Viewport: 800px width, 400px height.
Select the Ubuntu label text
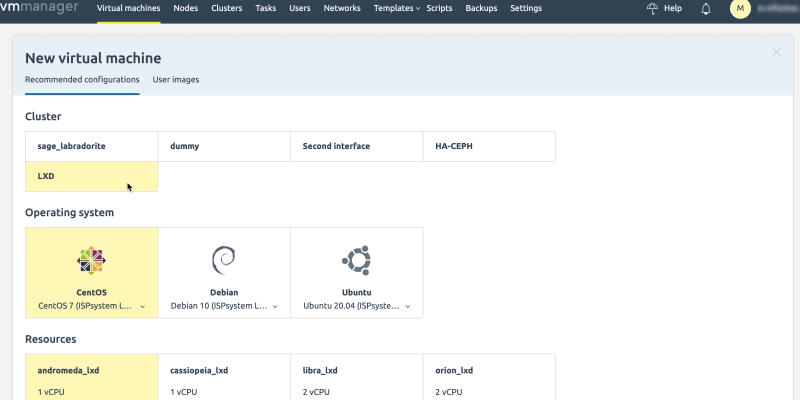click(x=357, y=293)
